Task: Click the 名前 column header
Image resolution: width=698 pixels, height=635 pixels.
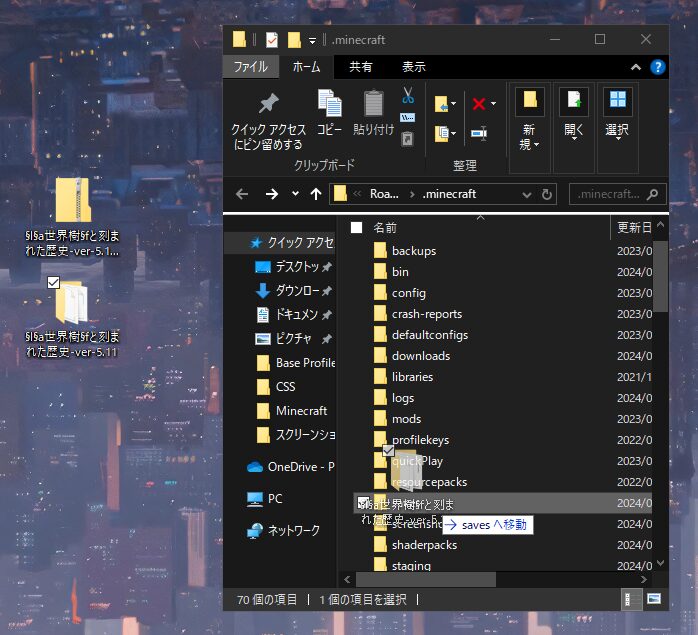Action: tap(385, 228)
